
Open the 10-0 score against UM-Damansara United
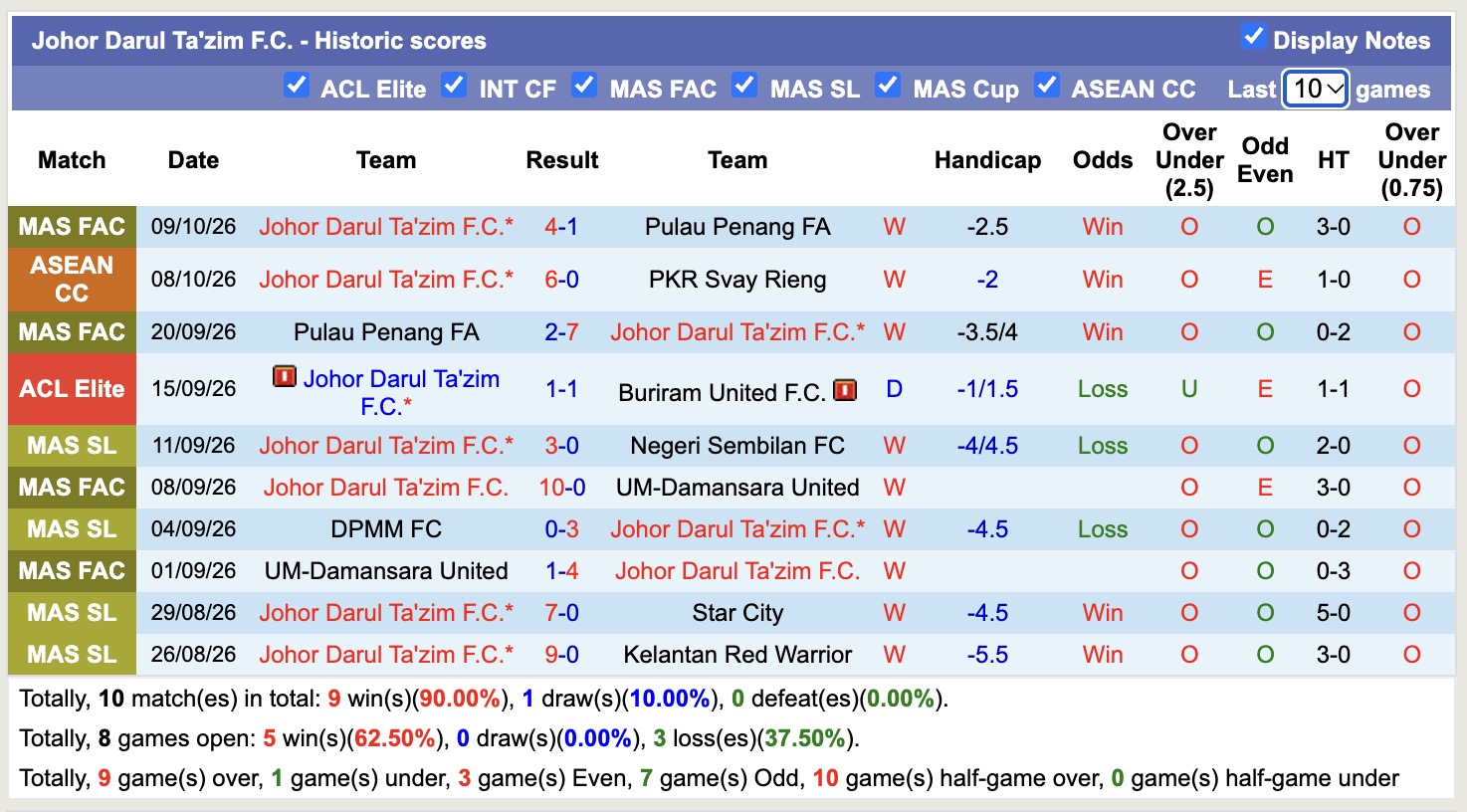pyautogui.click(x=561, y=488)
